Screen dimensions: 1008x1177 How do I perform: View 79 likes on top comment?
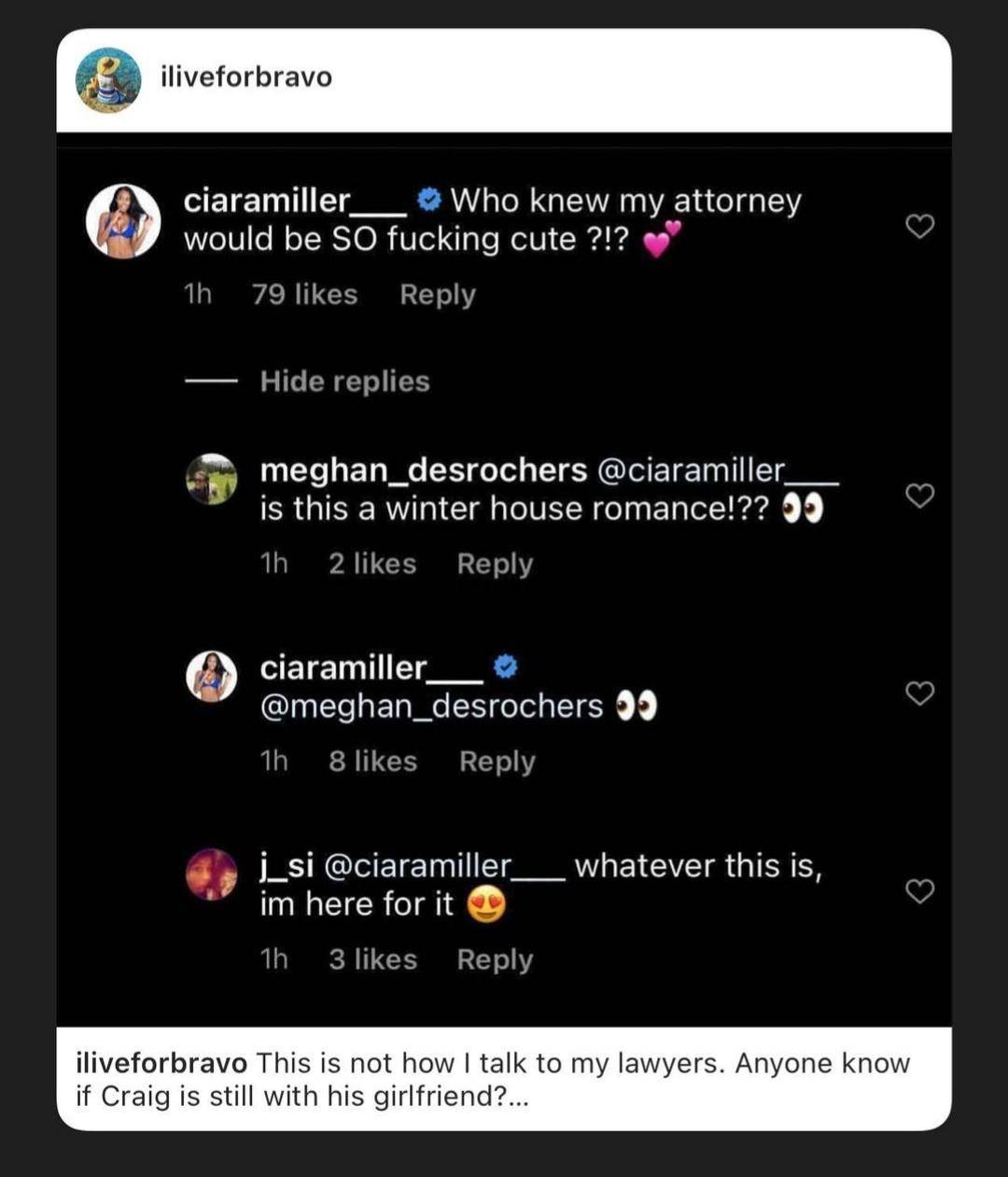304,295
